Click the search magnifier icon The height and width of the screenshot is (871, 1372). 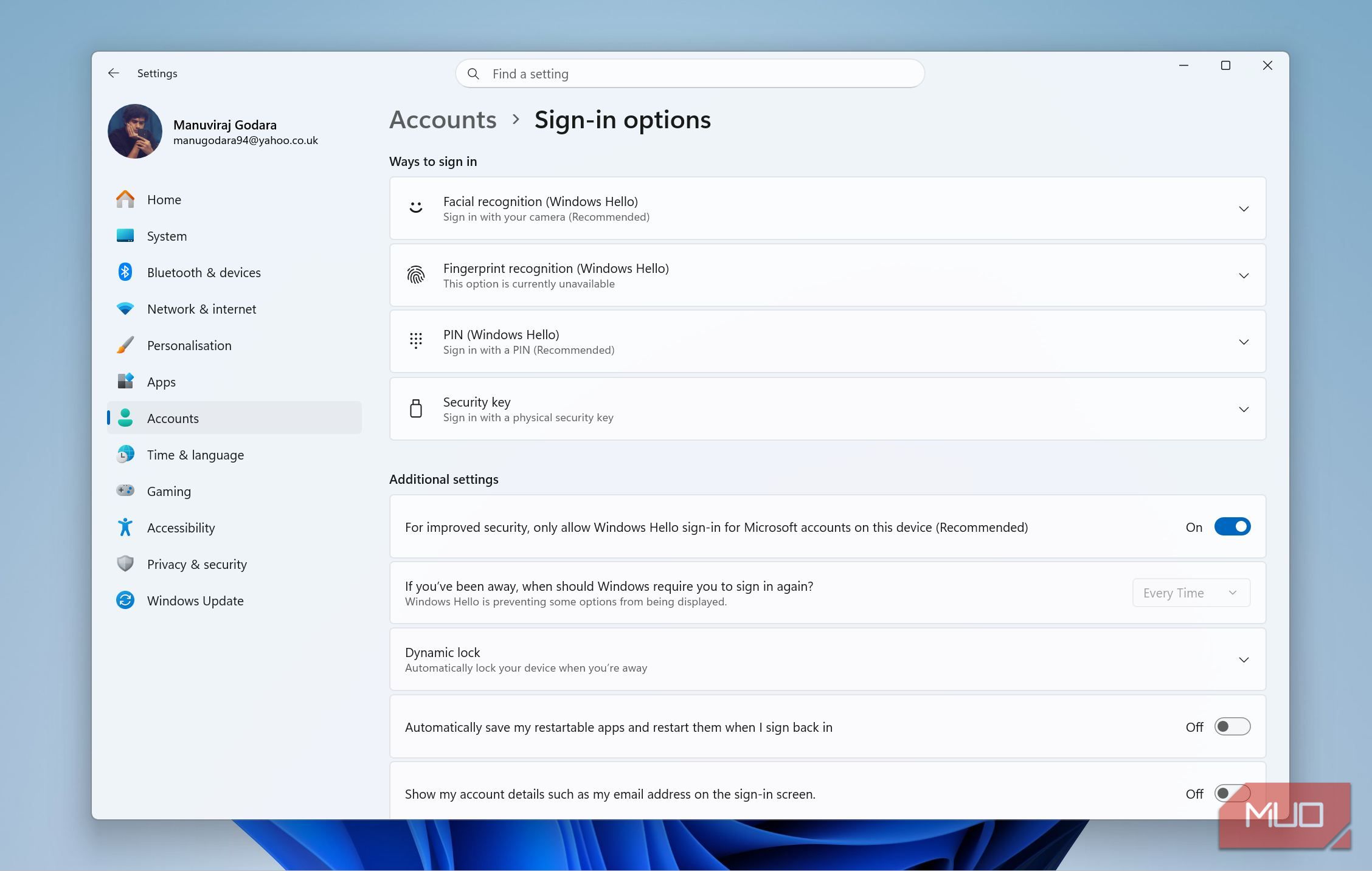click(x=473, y=74)
